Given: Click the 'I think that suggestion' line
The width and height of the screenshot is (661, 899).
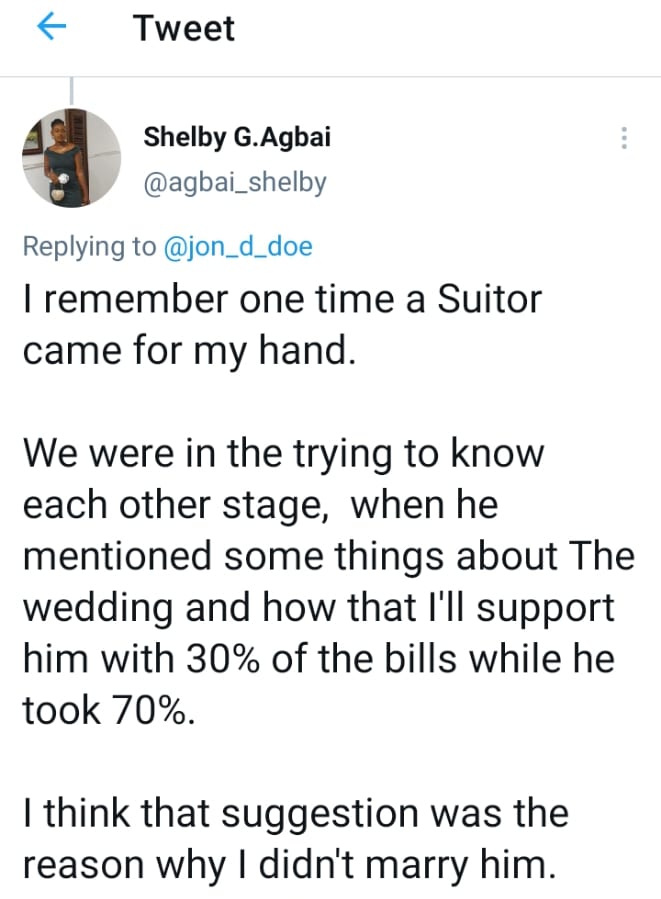Looking at the screenshot, I should (x=295, y=813).
